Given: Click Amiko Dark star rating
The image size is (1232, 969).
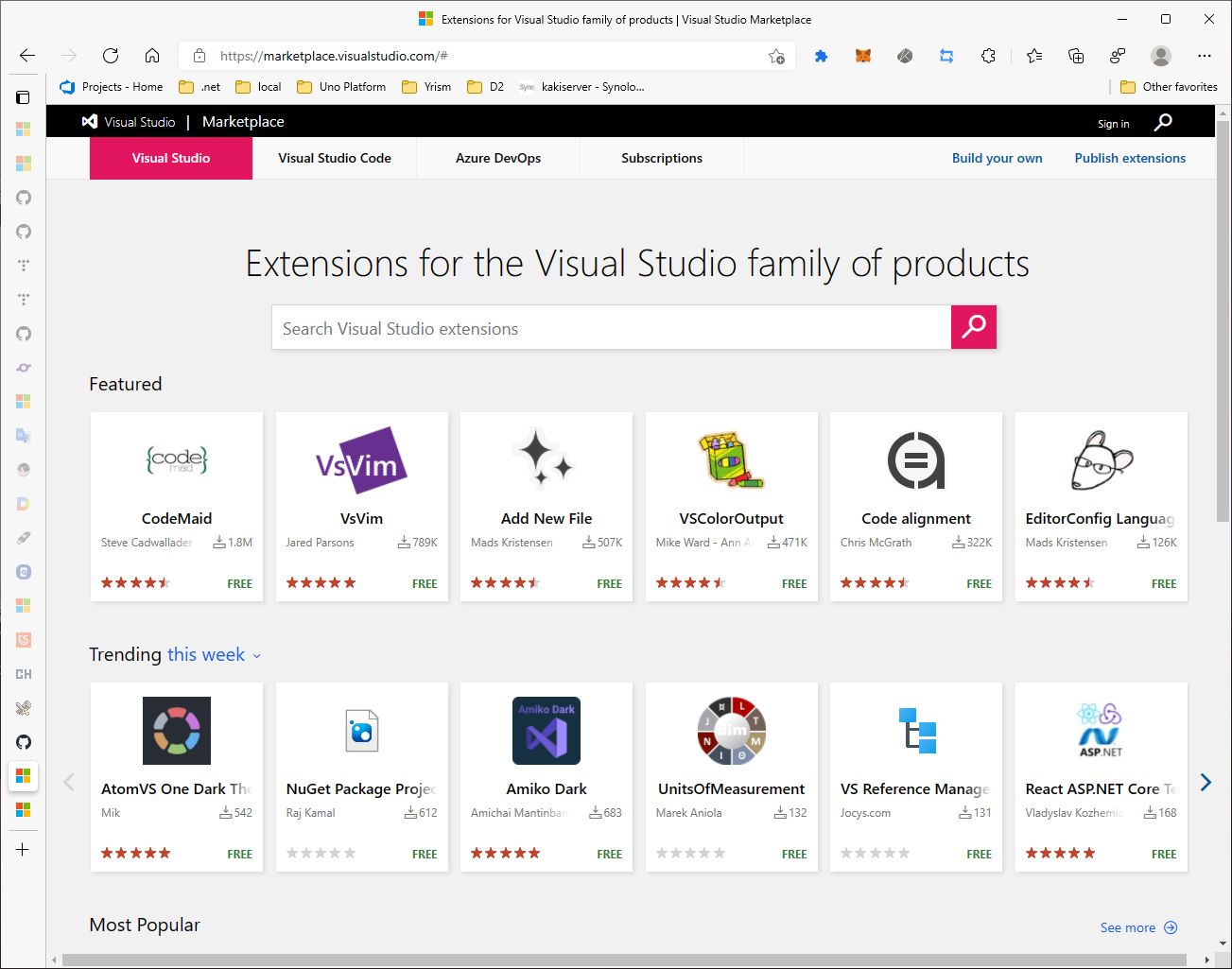Looking at the screenshot, I should pos(506,854).
